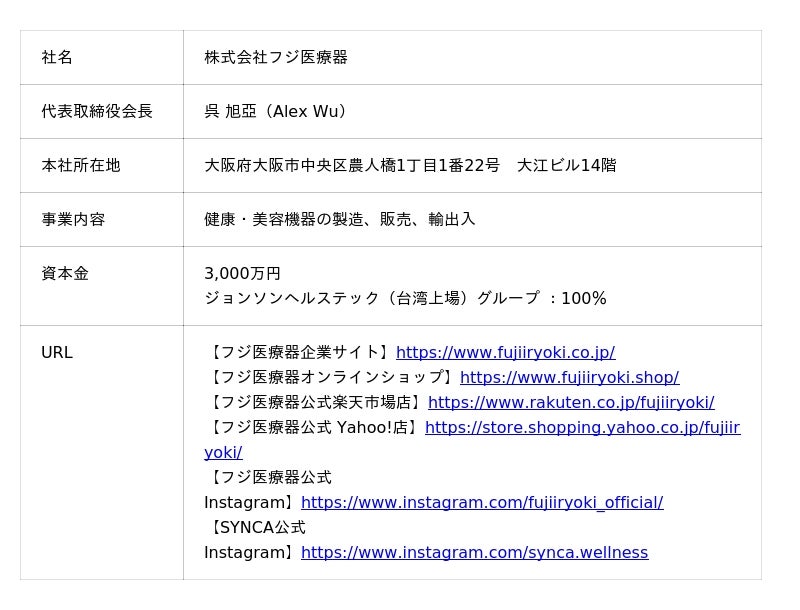Click the 【フジ医療器企業サイト】 label text
This screenshot has width=800, height=610.
pyautogui.click(x=300, y=353)
